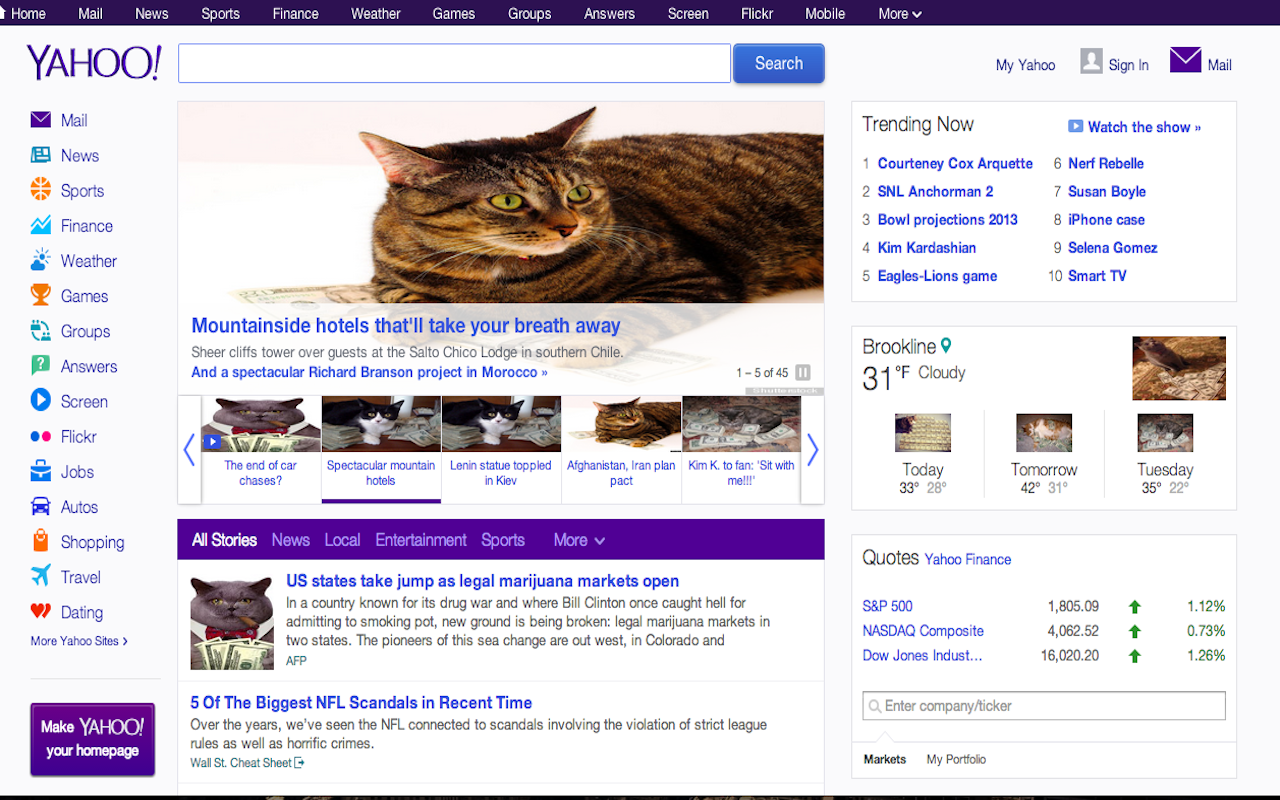
Task: Open trending topic Courteney Cox Arquette
Action: point(955,163)
